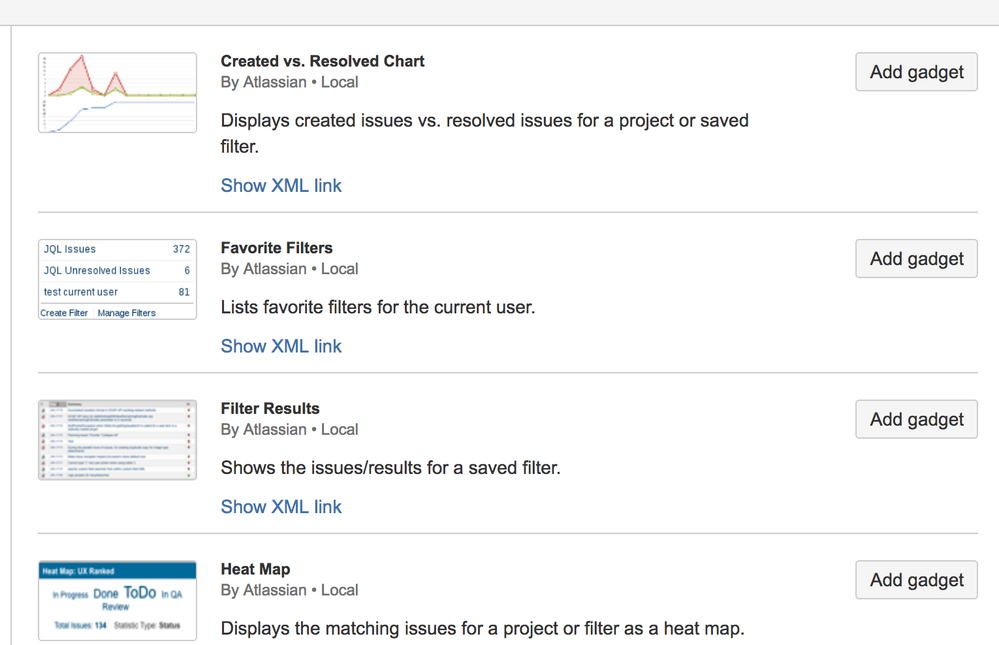Image resolution: width=999 pixels, height=645 pixels.
Task: Add the Favorite Filters gadget
Action: pyautogui.click(x=916, y=259)
